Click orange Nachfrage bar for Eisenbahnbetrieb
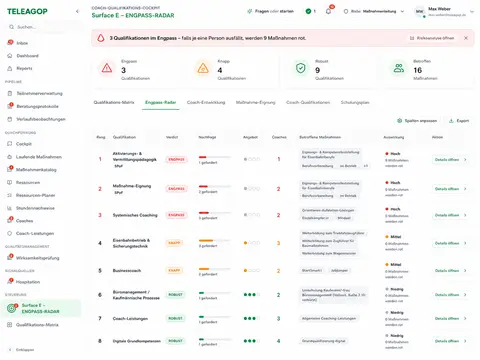 [215, 240]
